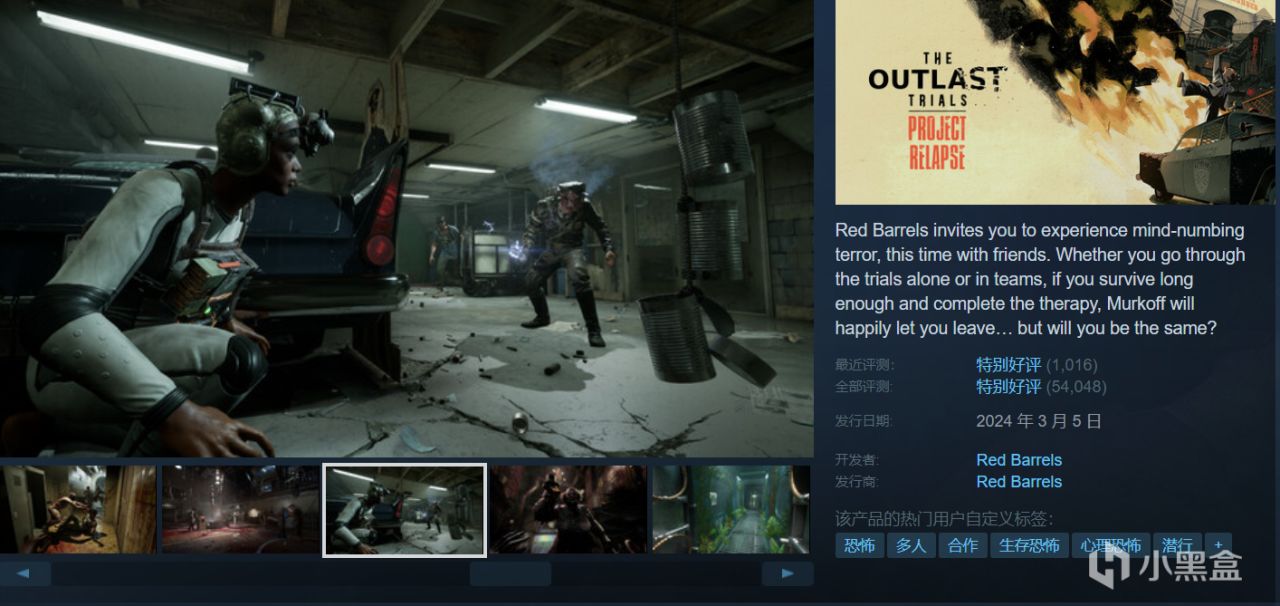Click the 心理恐怖 tag
Screen dimensions: 1280x606
(x=1111, y=545)
